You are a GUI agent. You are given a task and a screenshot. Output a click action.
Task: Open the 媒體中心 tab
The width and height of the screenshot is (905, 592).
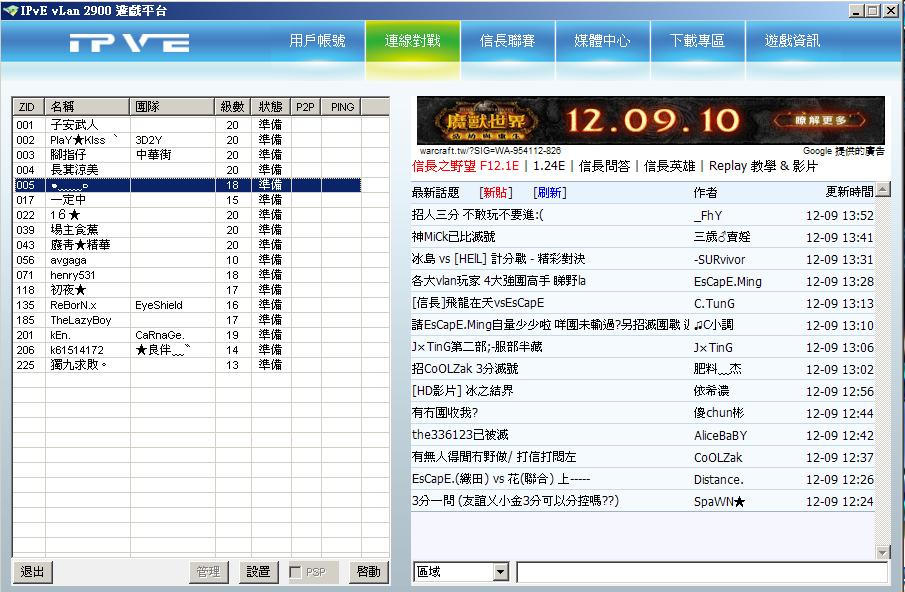[602, 41]
